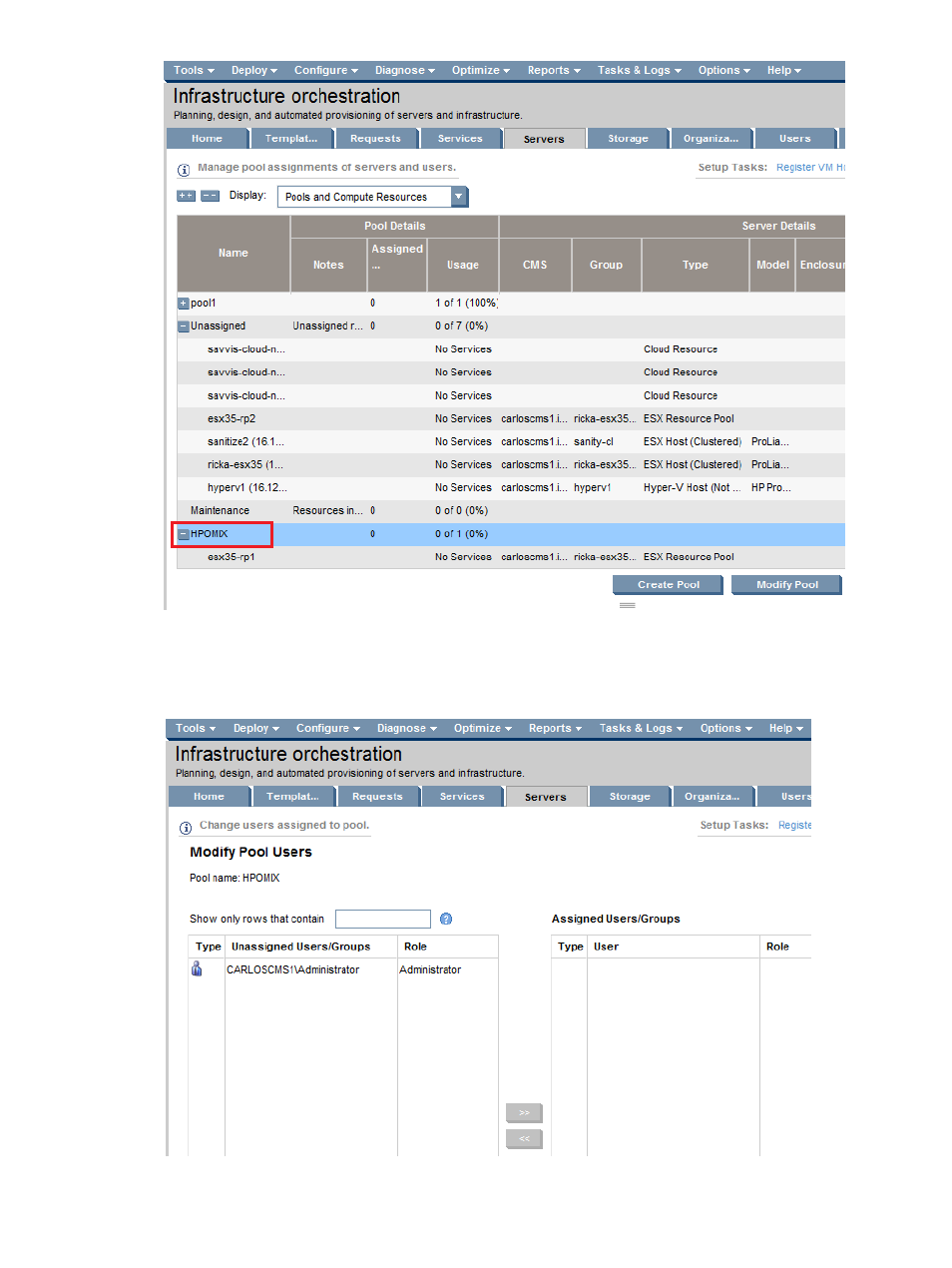The height and width of the screenshot is (1268, 952).
Task: Switch to Organiza... tab in pool list screen
Action: click(712, 139)
